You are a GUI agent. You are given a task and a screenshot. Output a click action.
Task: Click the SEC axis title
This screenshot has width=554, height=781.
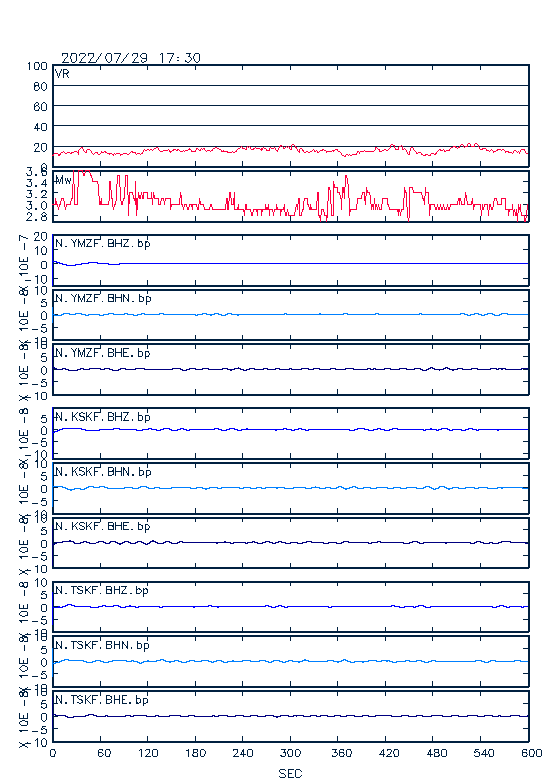[290, 773]
